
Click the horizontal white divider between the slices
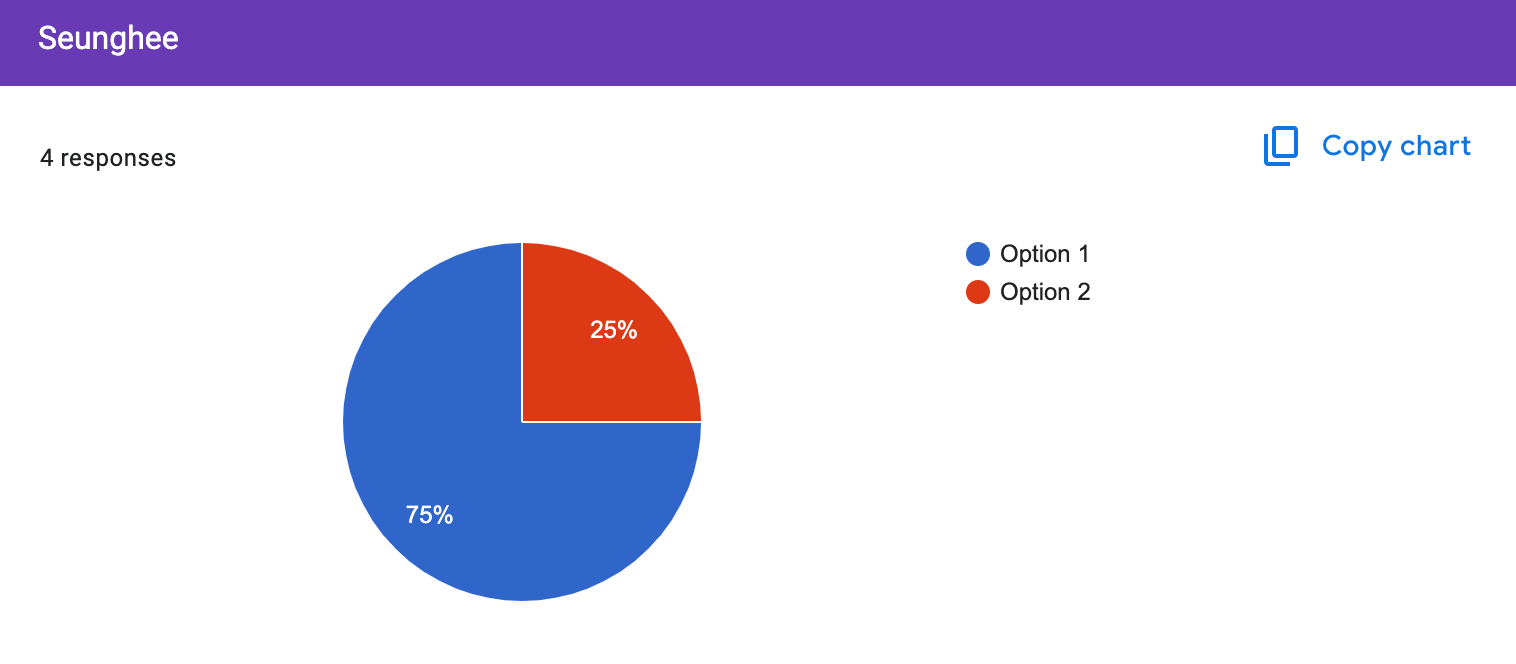(612, 422)
